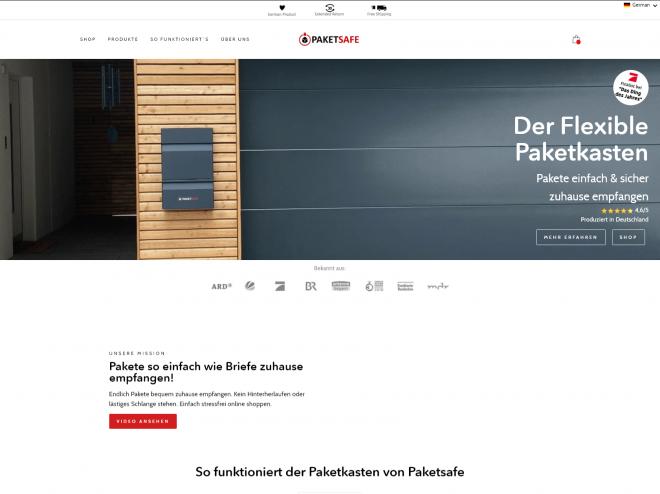The width and height of the screenshot is (660, 494).
Task: Click the Free Shipping truck icon
Action: point(379,8)
